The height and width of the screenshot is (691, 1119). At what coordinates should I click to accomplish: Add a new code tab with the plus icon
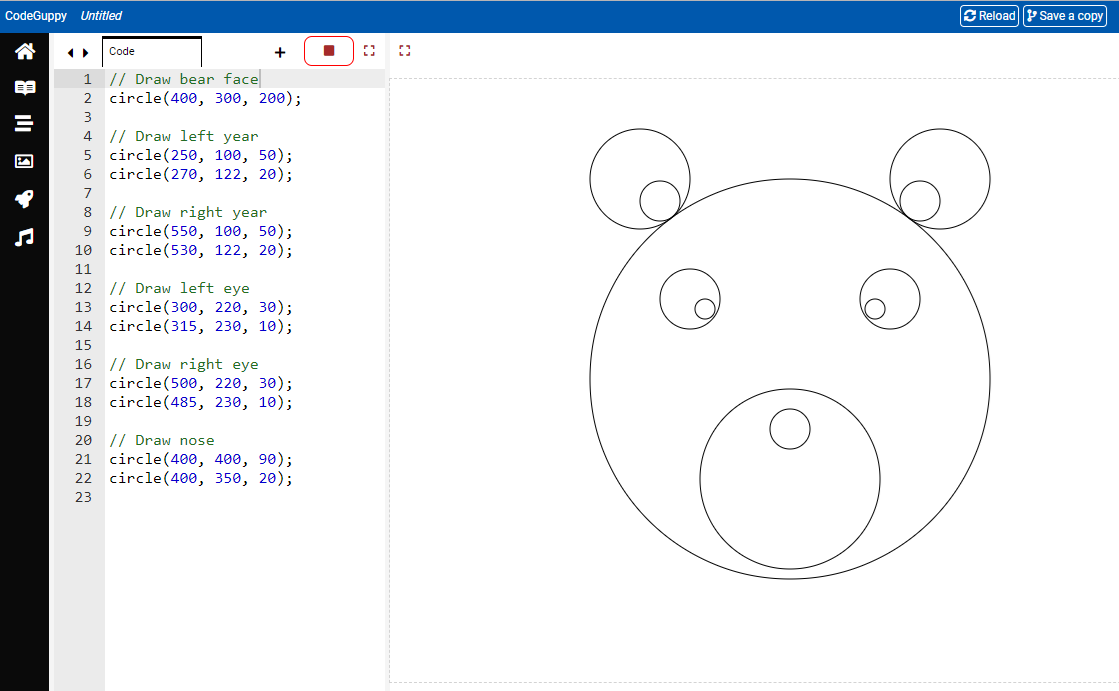click(x=280, y=52)
